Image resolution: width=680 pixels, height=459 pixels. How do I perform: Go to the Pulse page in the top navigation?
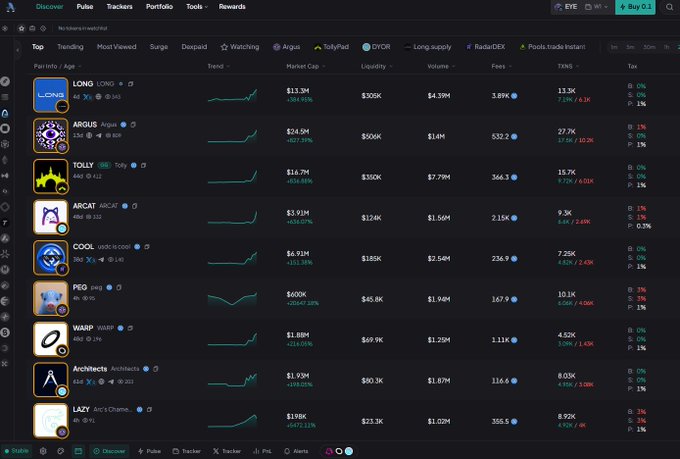pyautogui.click(x=85, y=7)
